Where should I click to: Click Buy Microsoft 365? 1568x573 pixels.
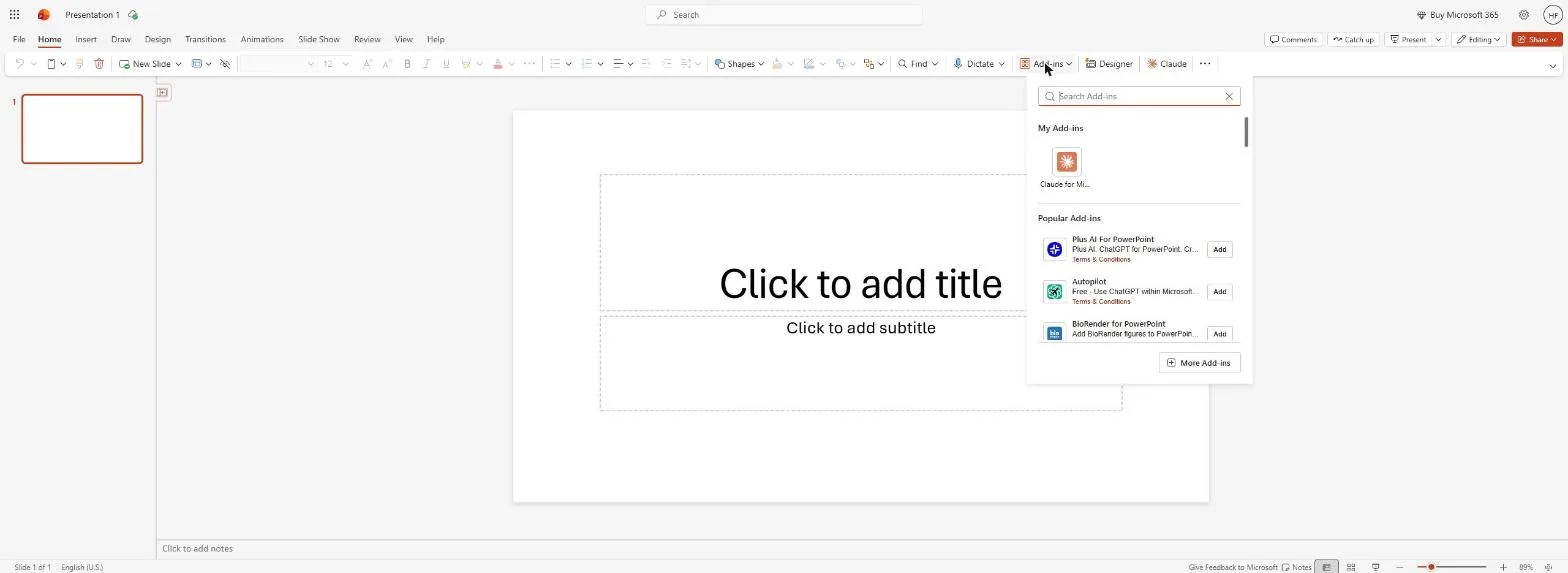[x=1457, y=15]
